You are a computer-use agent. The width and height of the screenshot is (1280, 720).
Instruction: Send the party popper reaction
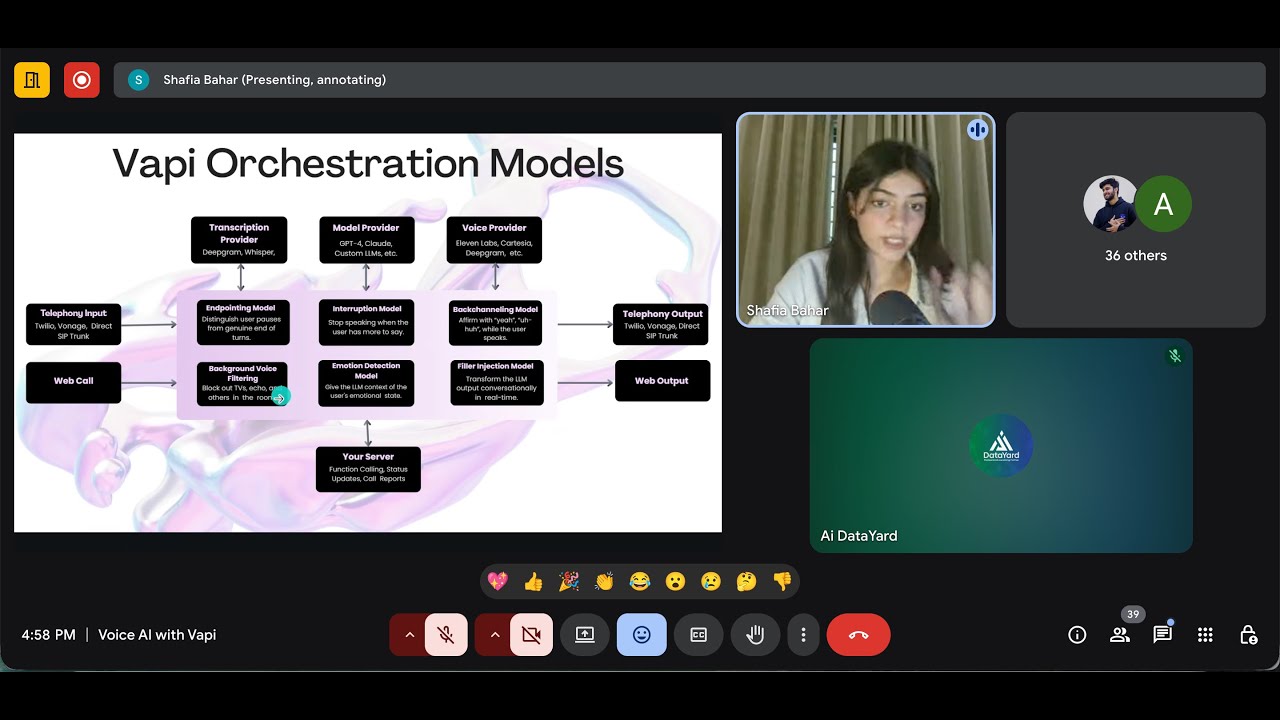click(x=568, y=581)
